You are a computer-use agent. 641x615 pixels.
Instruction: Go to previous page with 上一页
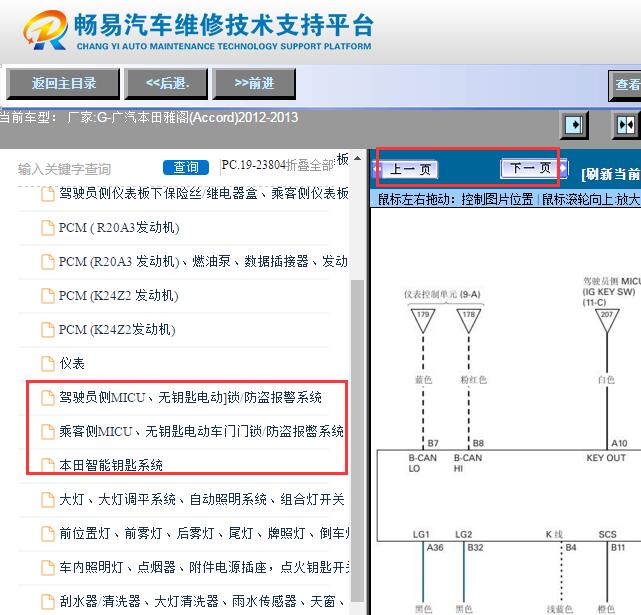tap(408, 169)
